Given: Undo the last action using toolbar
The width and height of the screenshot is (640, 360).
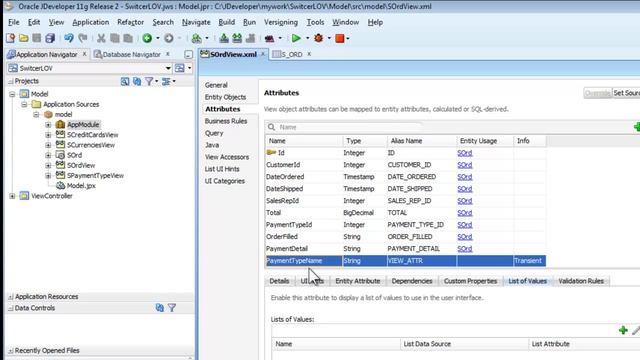Looking at the screenshot, I should (69, 38).
